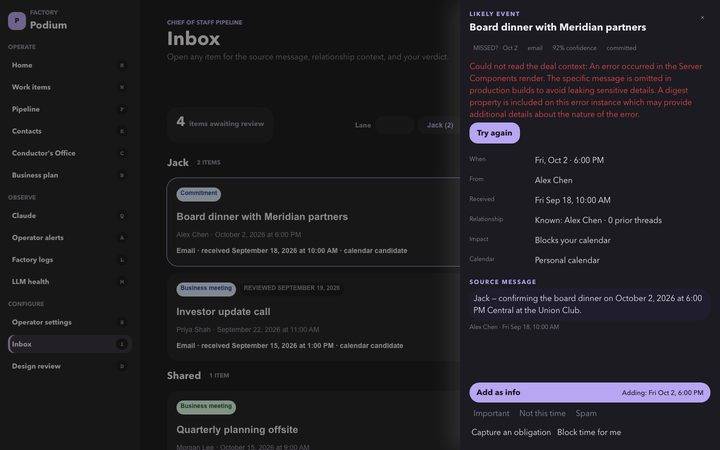Open the Pipeline page
The height and width of the screenshot is (450, 720).
pos(69,109)
